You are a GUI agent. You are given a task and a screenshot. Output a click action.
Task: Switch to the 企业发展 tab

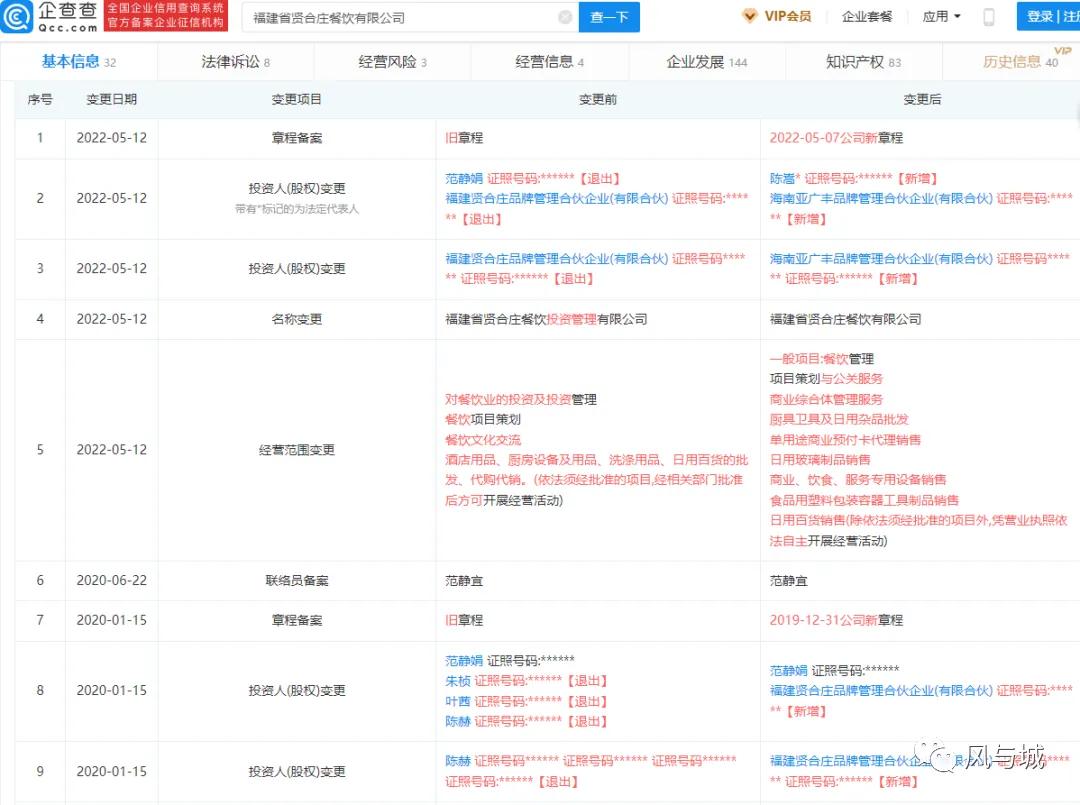(x=707, y=62)
